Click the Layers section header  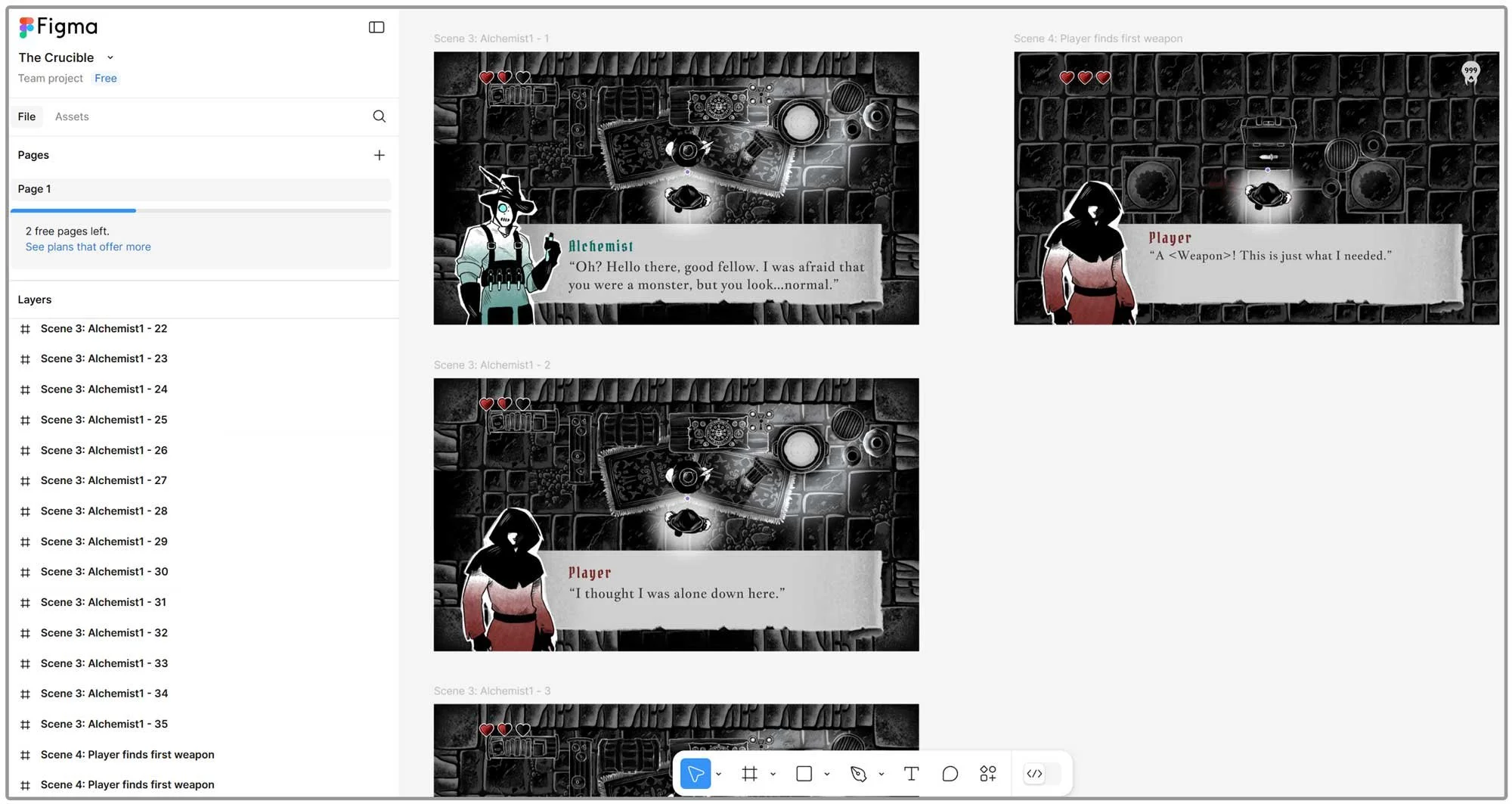point(35,300)
